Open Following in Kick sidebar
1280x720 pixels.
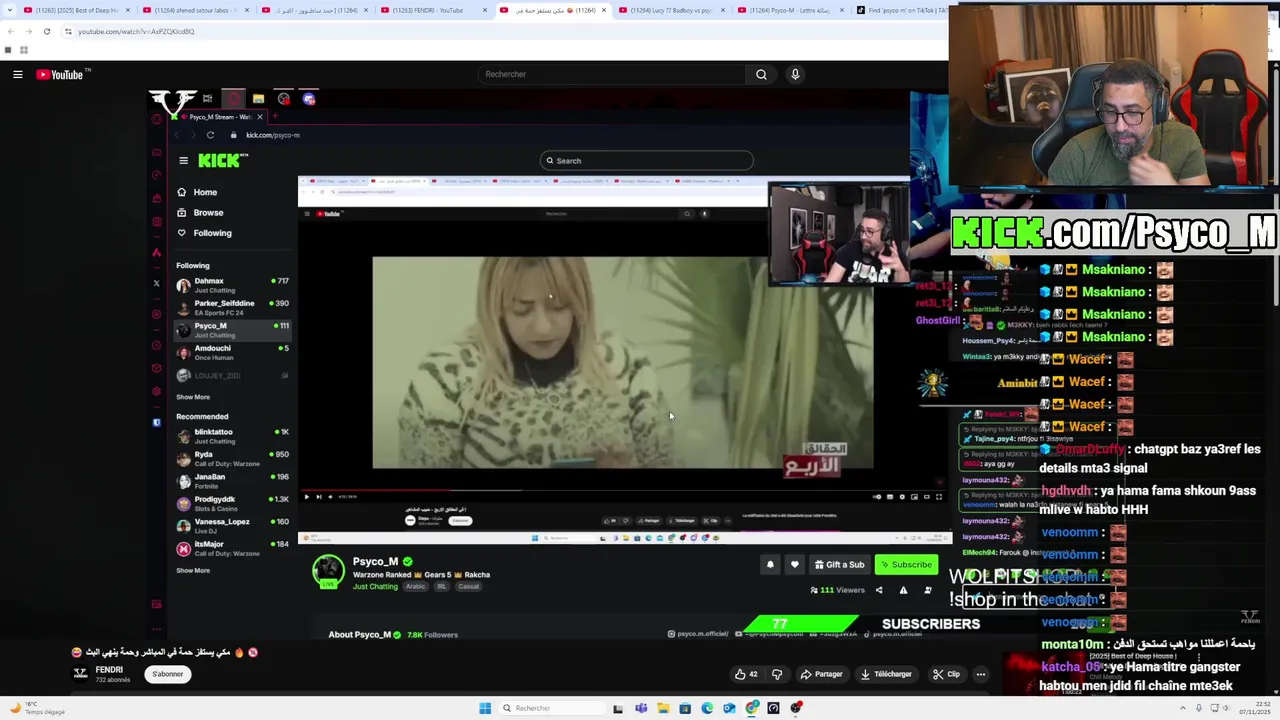(x=212, y=233)
